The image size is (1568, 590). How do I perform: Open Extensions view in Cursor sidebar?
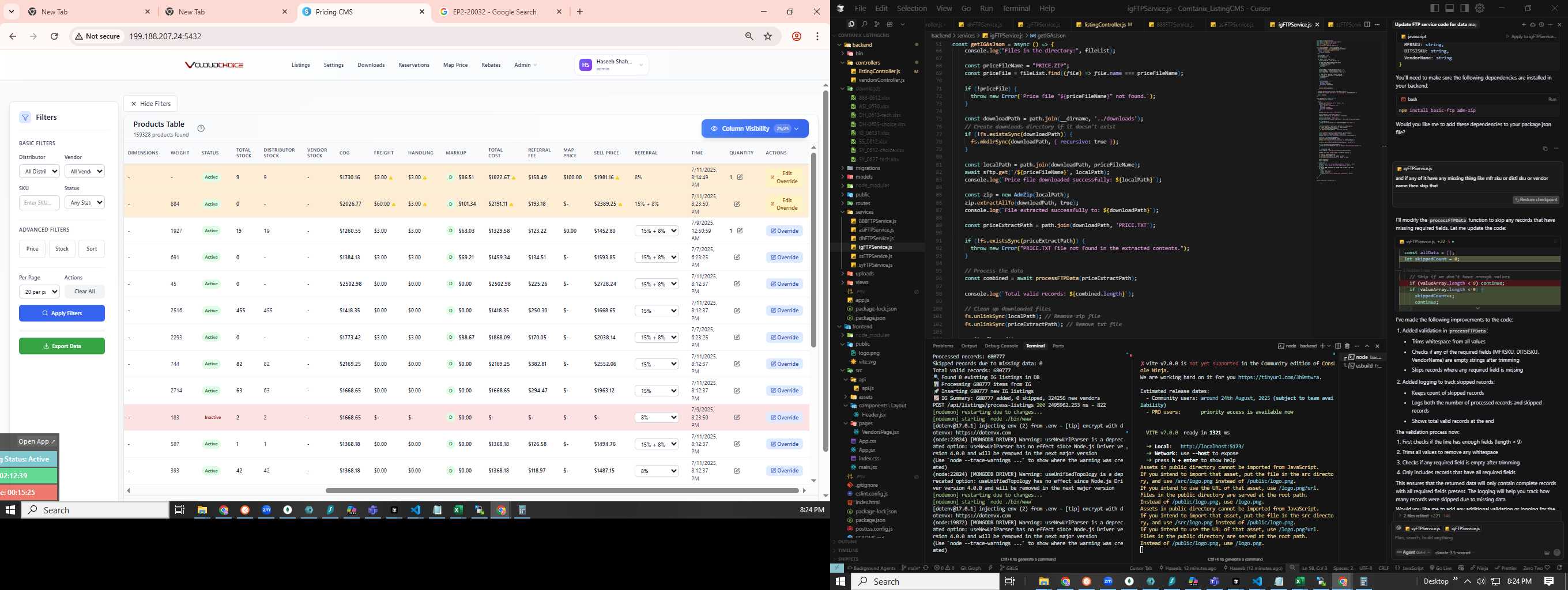pos(890,24)
